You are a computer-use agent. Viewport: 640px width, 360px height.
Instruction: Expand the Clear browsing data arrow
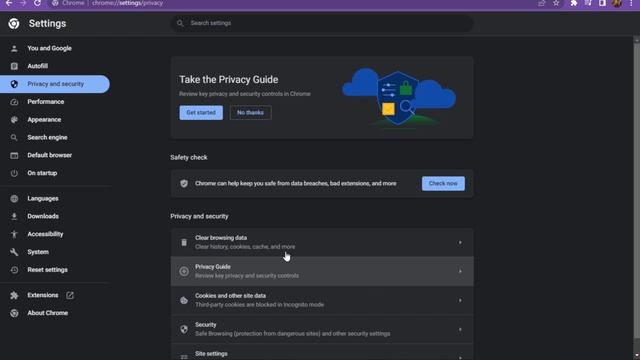pos(460,242)
